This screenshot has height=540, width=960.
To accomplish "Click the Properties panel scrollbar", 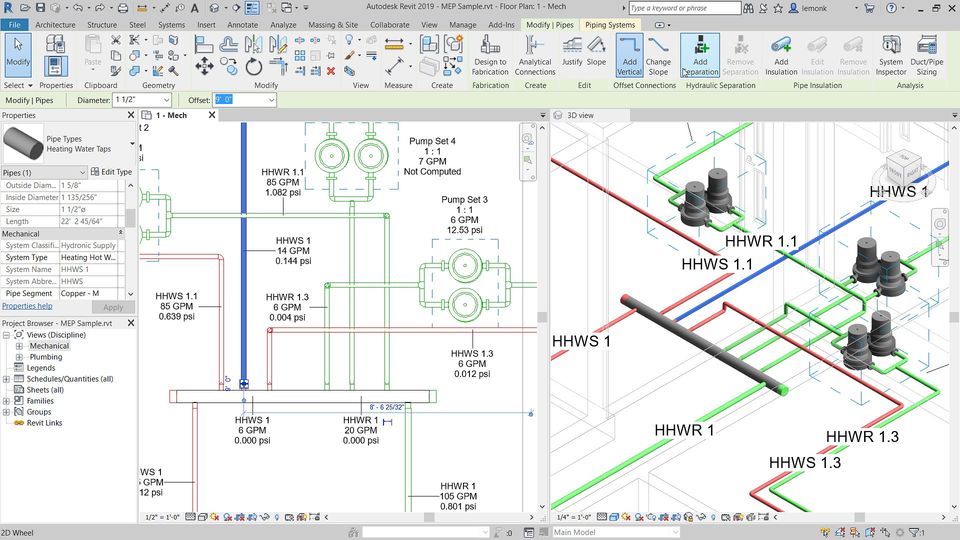I will (130, 217).
